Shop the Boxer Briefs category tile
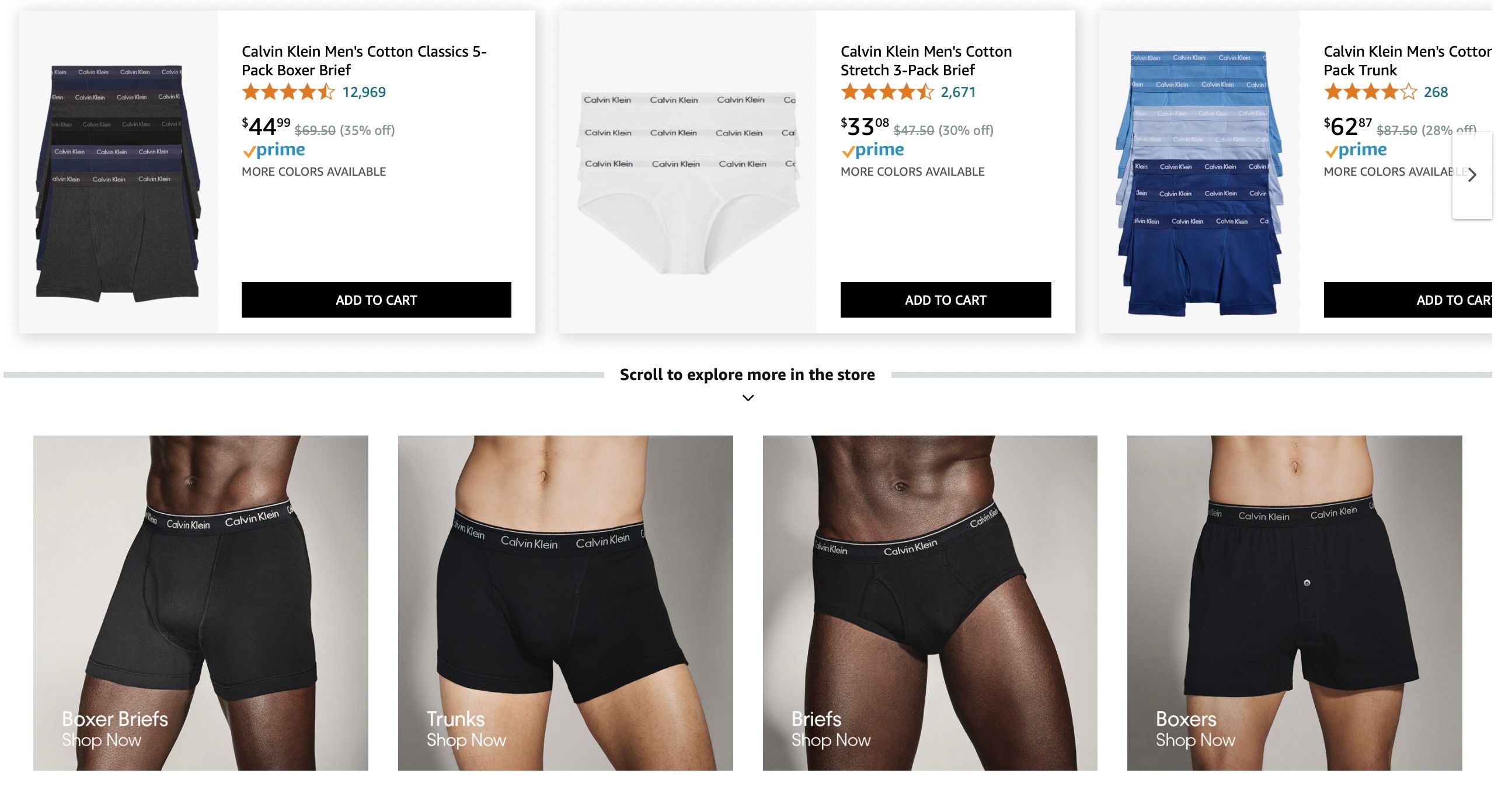This screenshot has height=787, width=1512. pos(201,603)
